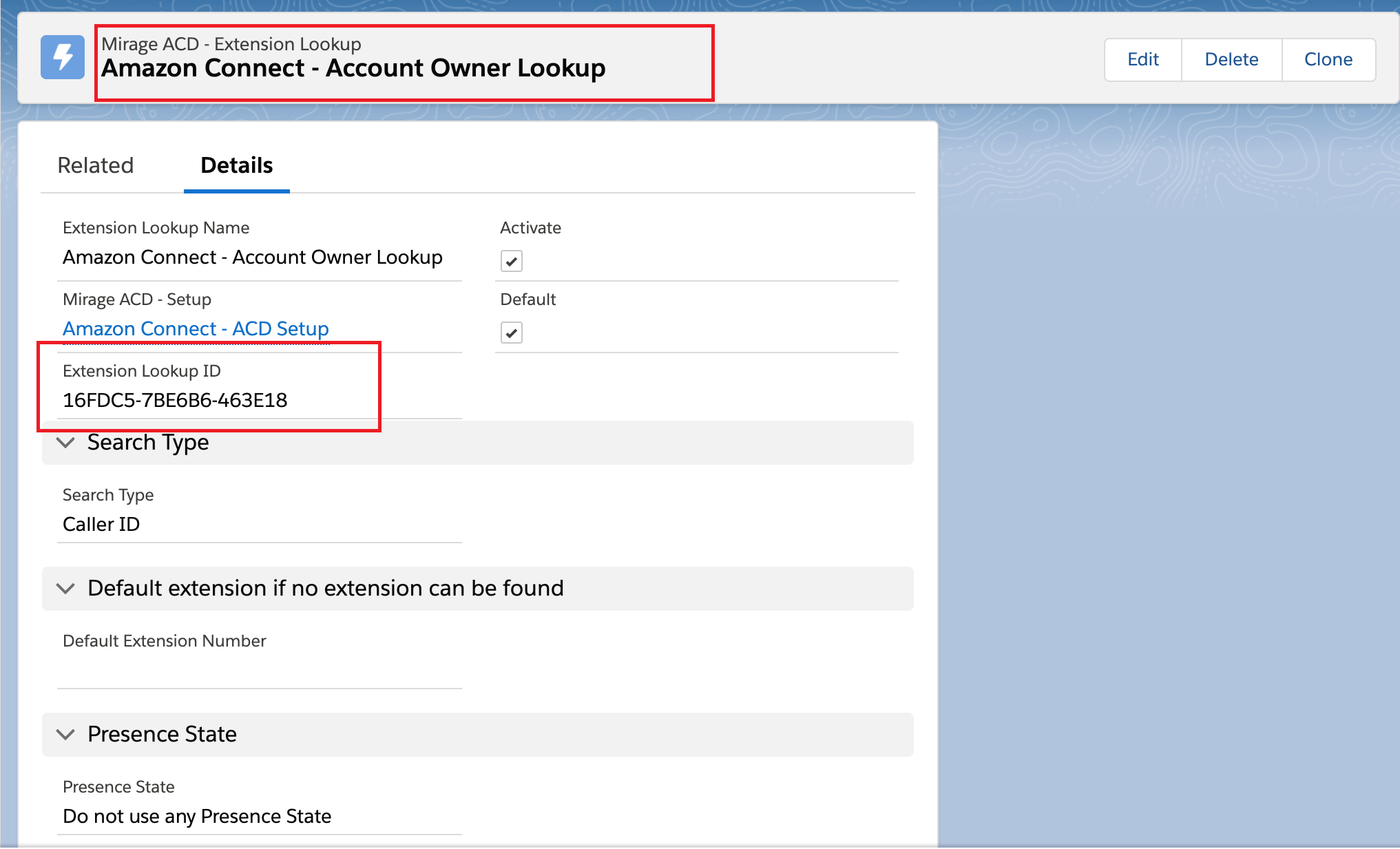The height and width of the screenshot is (849, 1400).
Task: Click 'Do not use any Presence State' value
Action: point(197,817)
